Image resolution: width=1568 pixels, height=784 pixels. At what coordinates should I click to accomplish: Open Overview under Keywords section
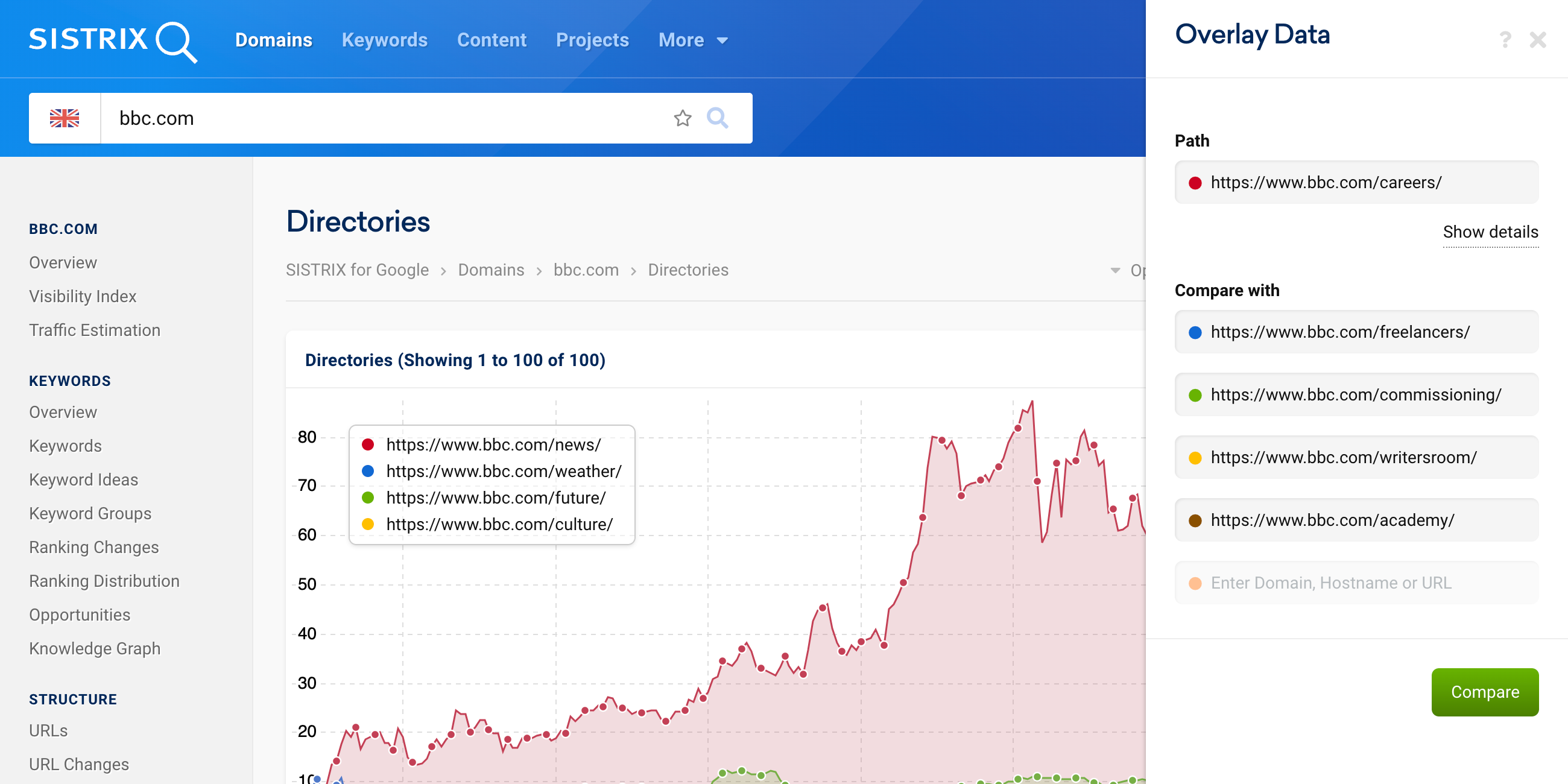coord(63,413)
